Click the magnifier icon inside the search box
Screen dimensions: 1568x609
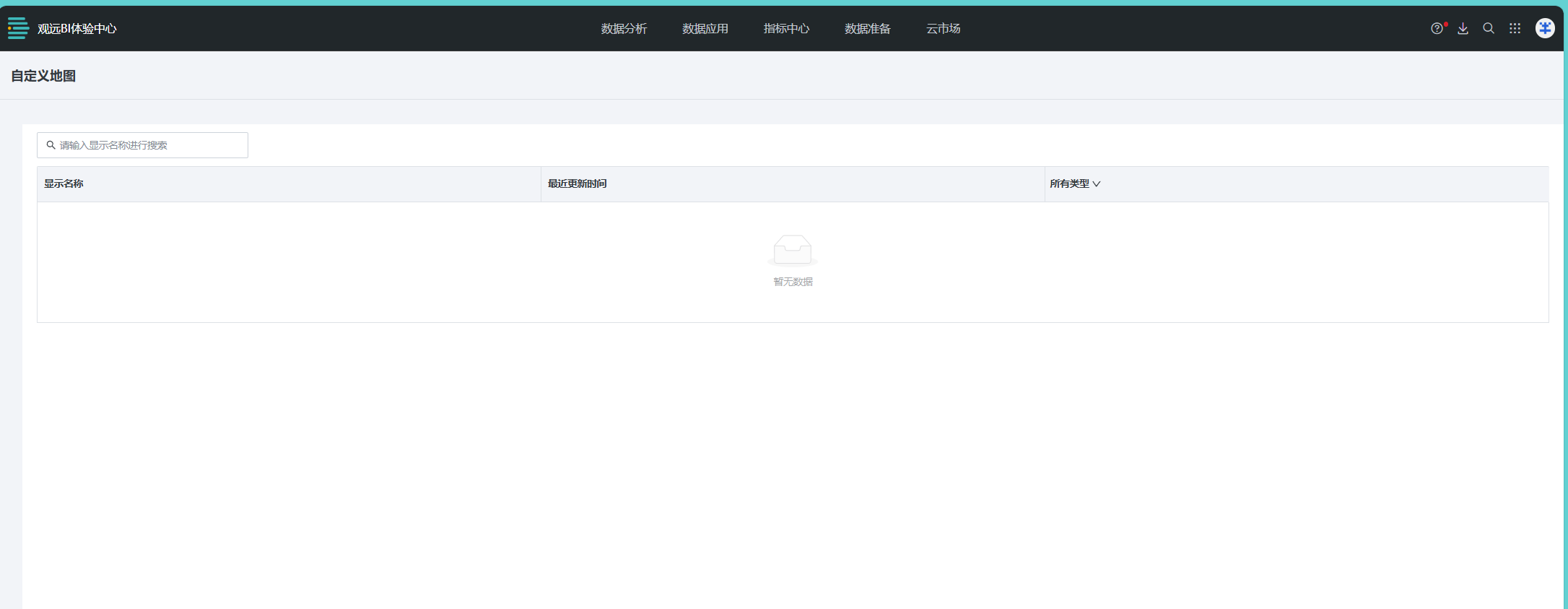point(51,145)
